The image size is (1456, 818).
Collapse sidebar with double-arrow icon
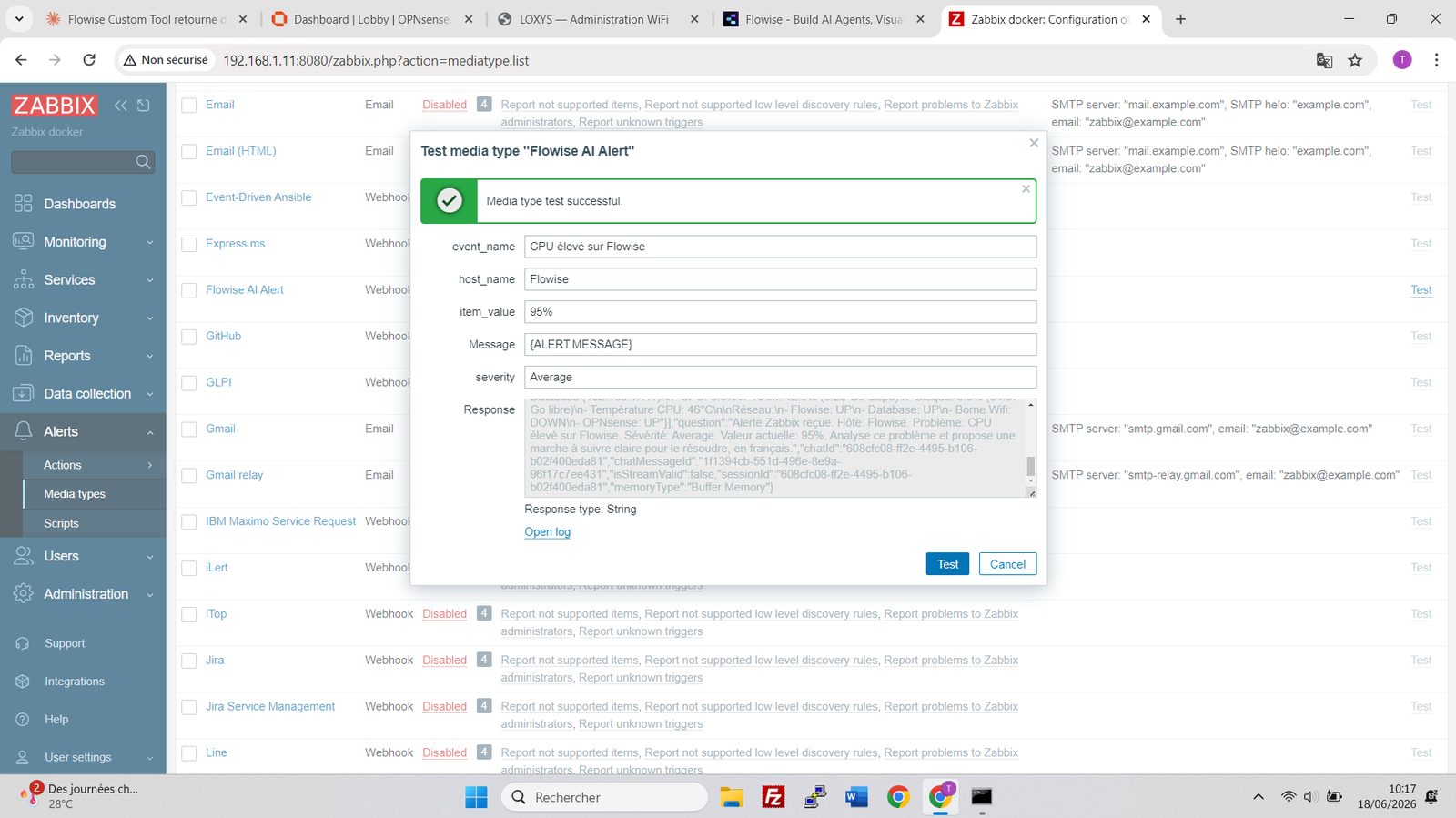120,106
